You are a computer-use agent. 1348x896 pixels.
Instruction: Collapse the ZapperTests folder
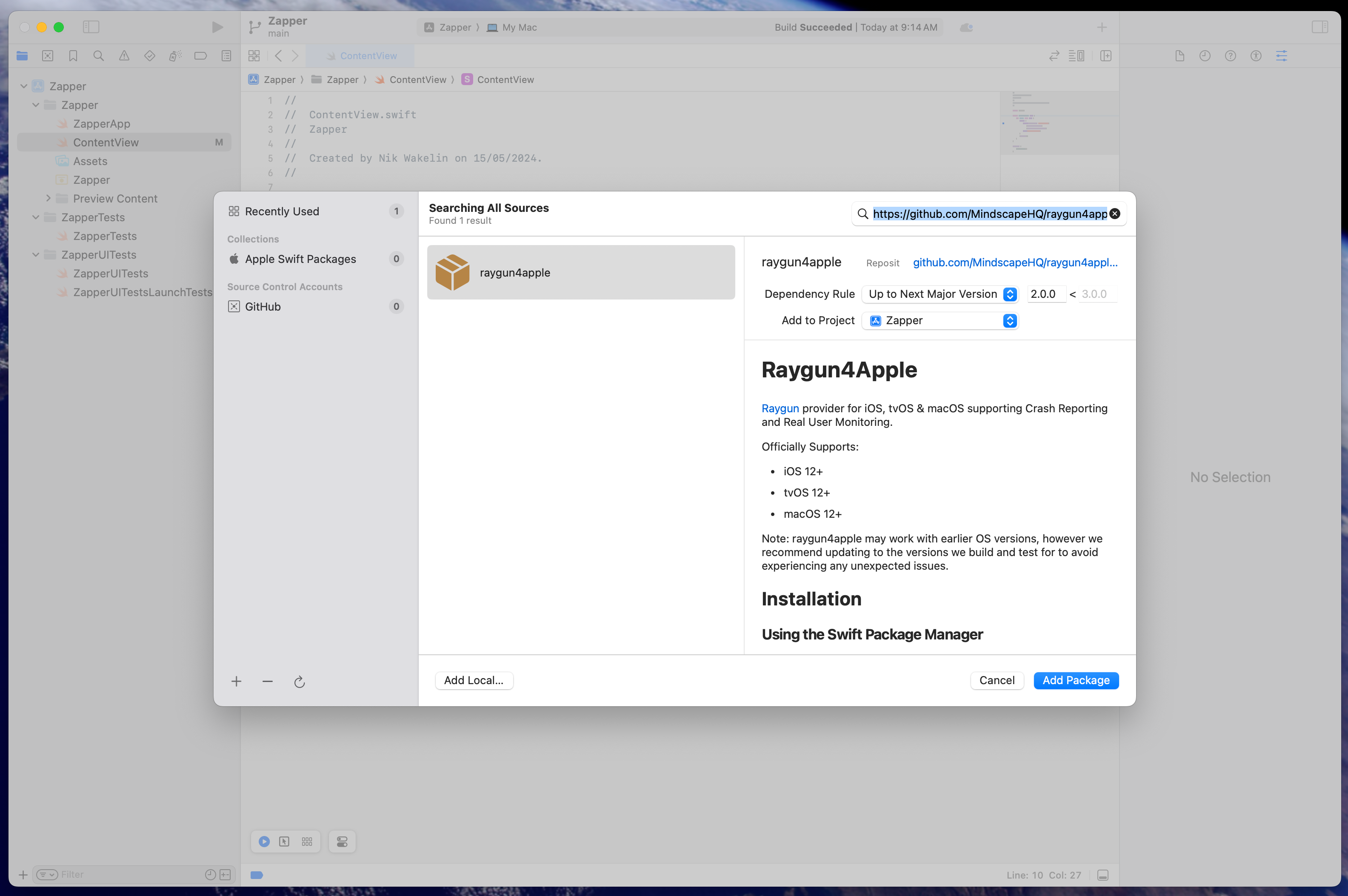pyautogui.click(x=36, y=217)
